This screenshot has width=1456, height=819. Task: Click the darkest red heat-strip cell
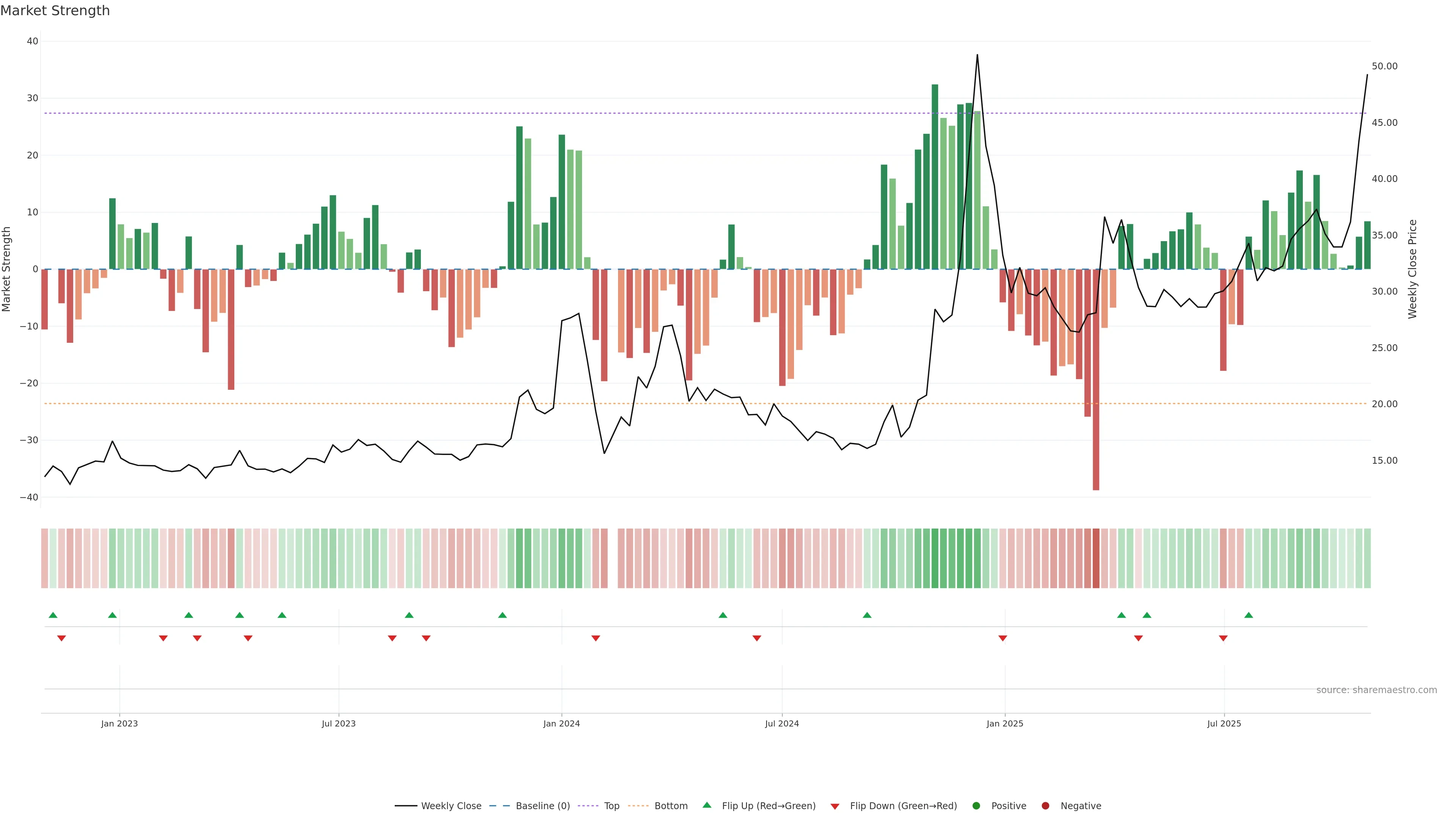point(1096,558)
